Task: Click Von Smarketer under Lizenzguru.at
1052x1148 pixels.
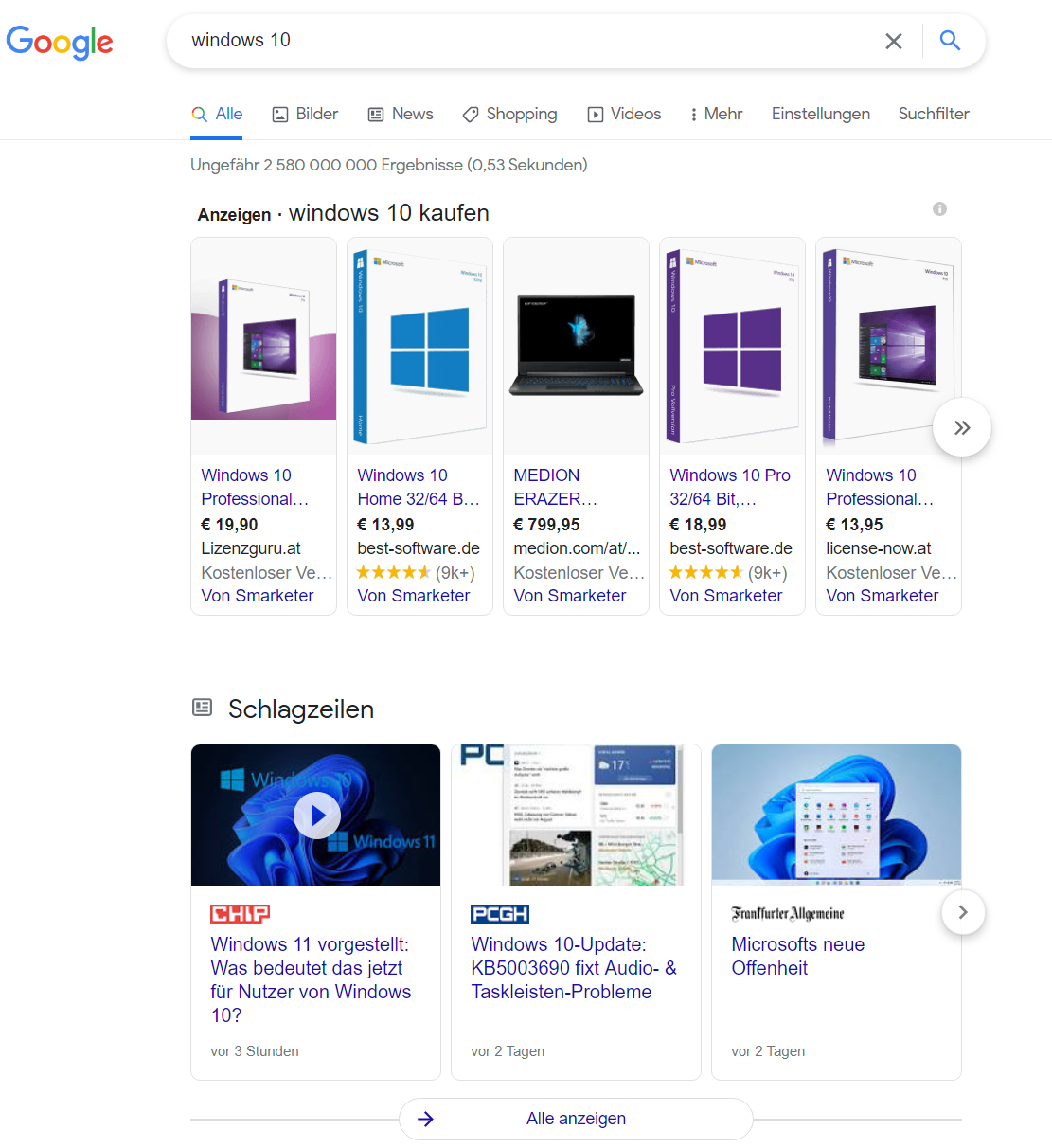Action: click(258, 596)
